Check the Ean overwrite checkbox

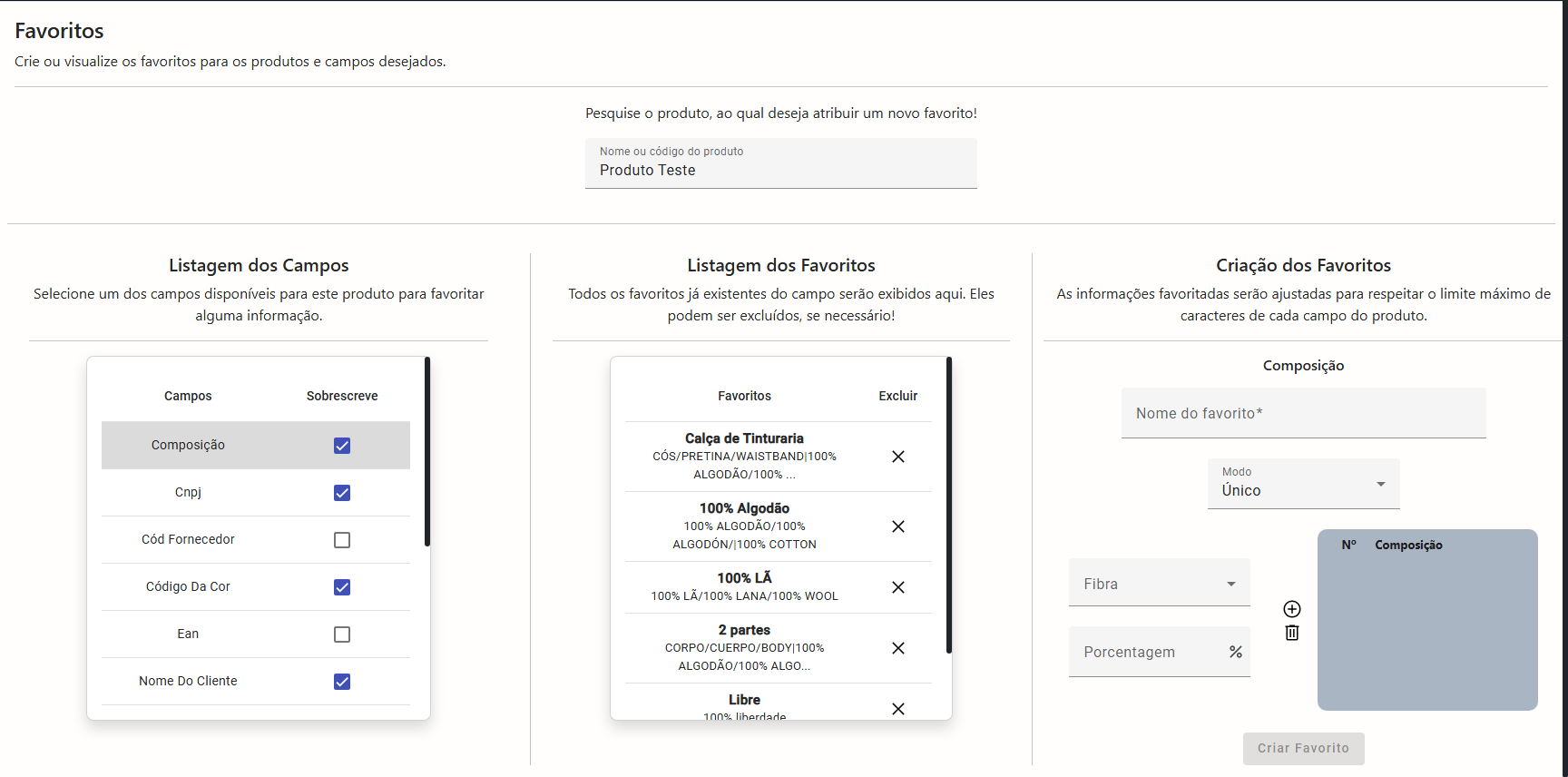pos(342,634)
